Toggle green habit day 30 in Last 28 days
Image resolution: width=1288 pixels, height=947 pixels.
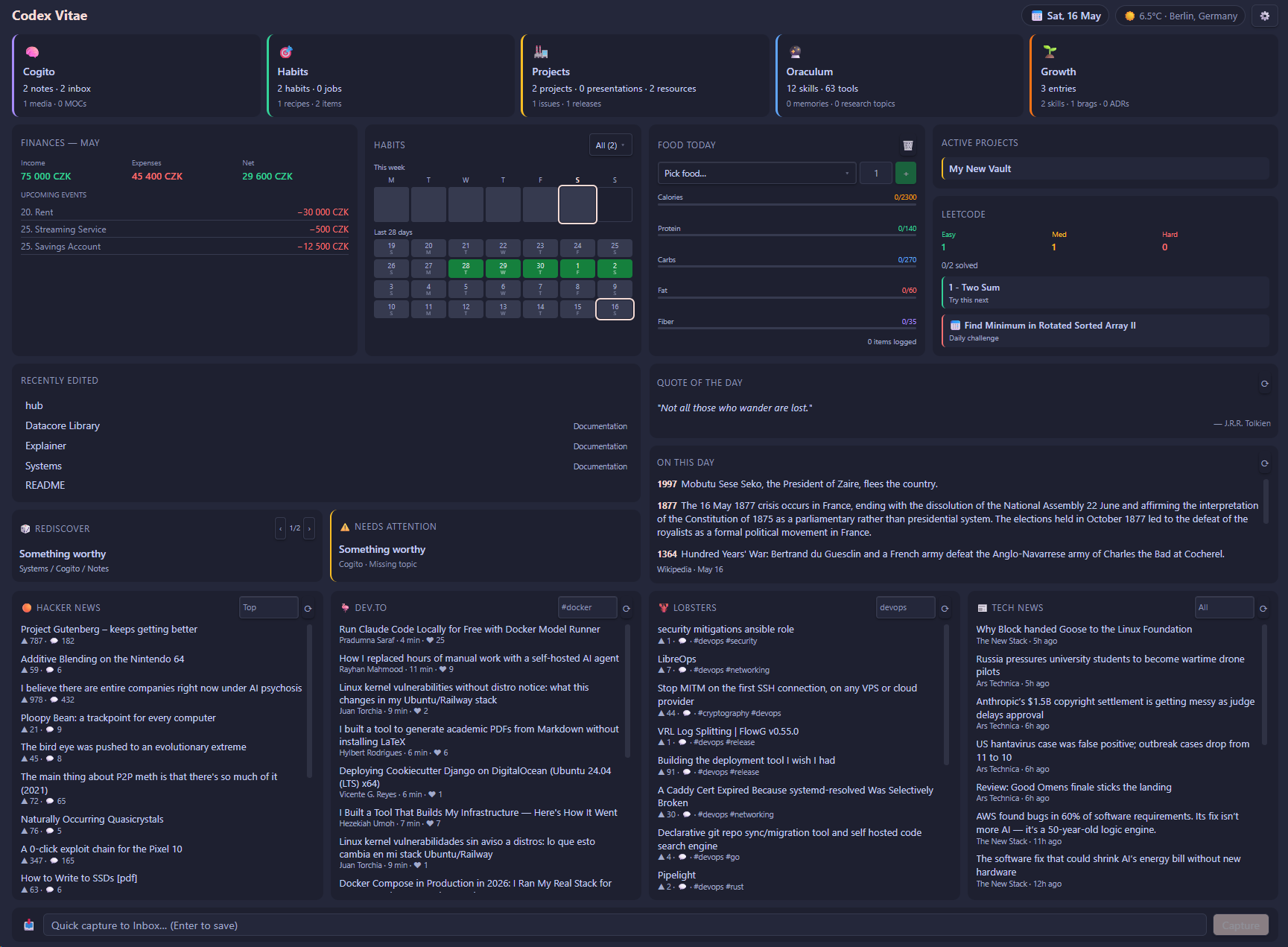coord(540,268)
